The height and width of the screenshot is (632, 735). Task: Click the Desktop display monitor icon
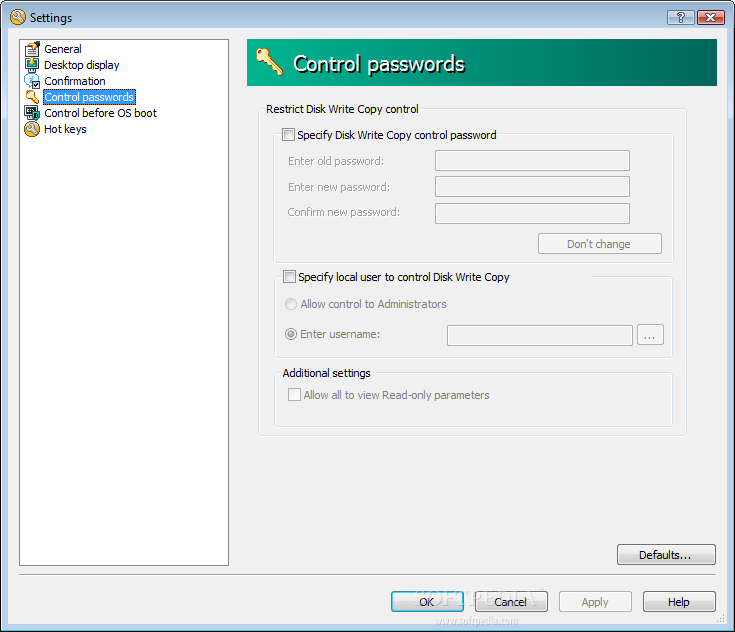[32, 65]
